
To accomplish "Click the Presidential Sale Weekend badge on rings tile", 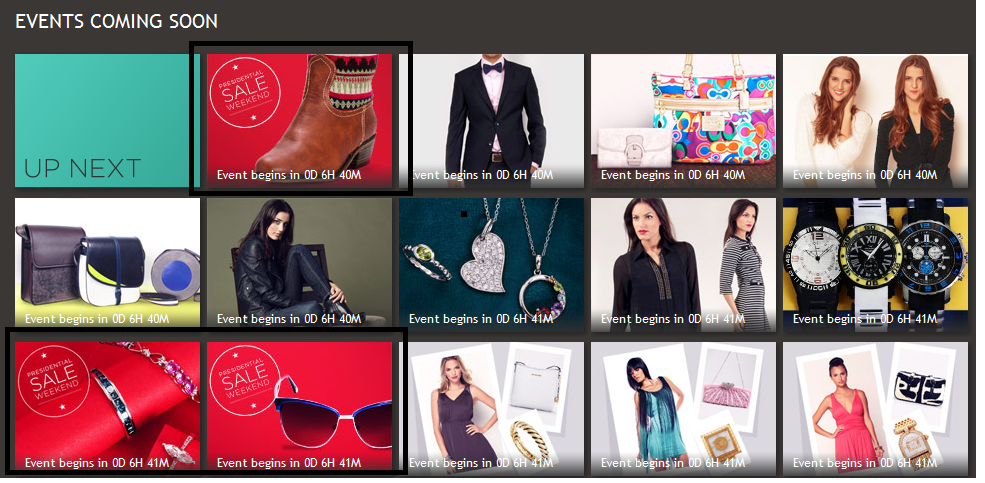I will 53,381.
